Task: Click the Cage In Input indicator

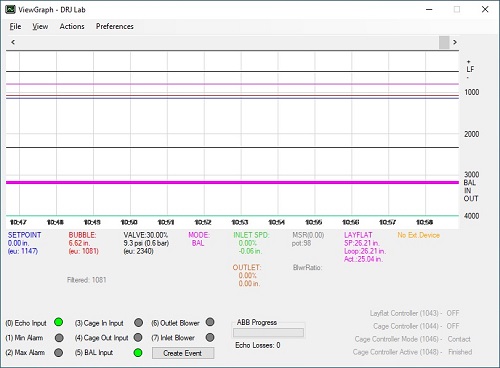Action: click(138, 322)
